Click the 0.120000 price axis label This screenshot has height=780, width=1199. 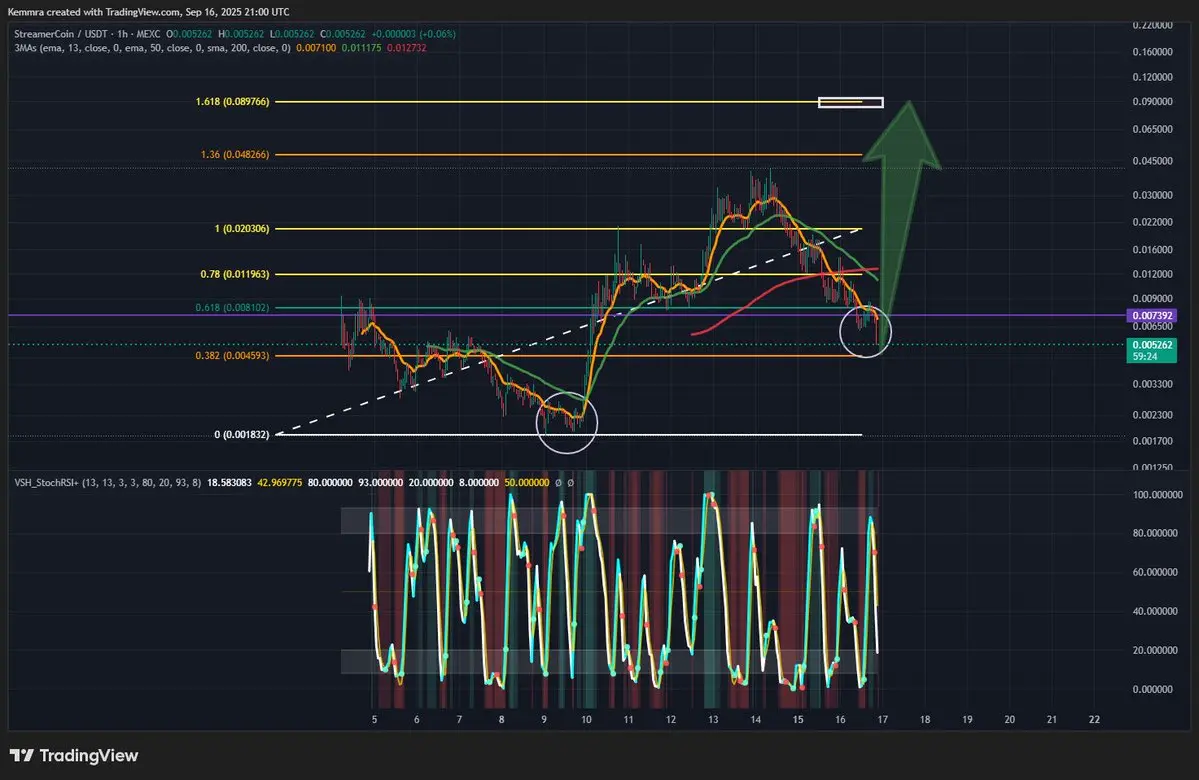pyautogui.click(x=1152, y=77)
